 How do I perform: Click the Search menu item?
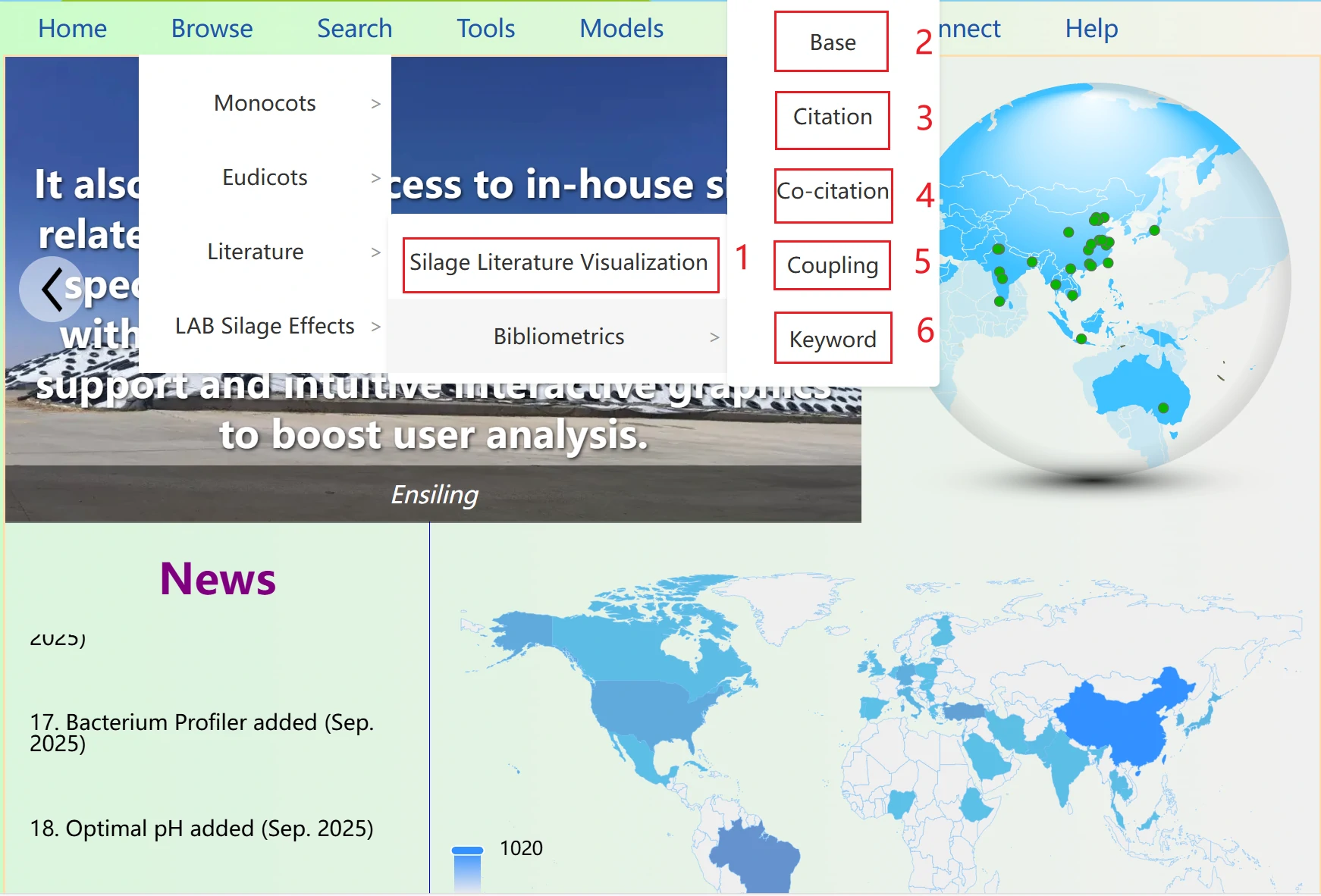(354, 28)
